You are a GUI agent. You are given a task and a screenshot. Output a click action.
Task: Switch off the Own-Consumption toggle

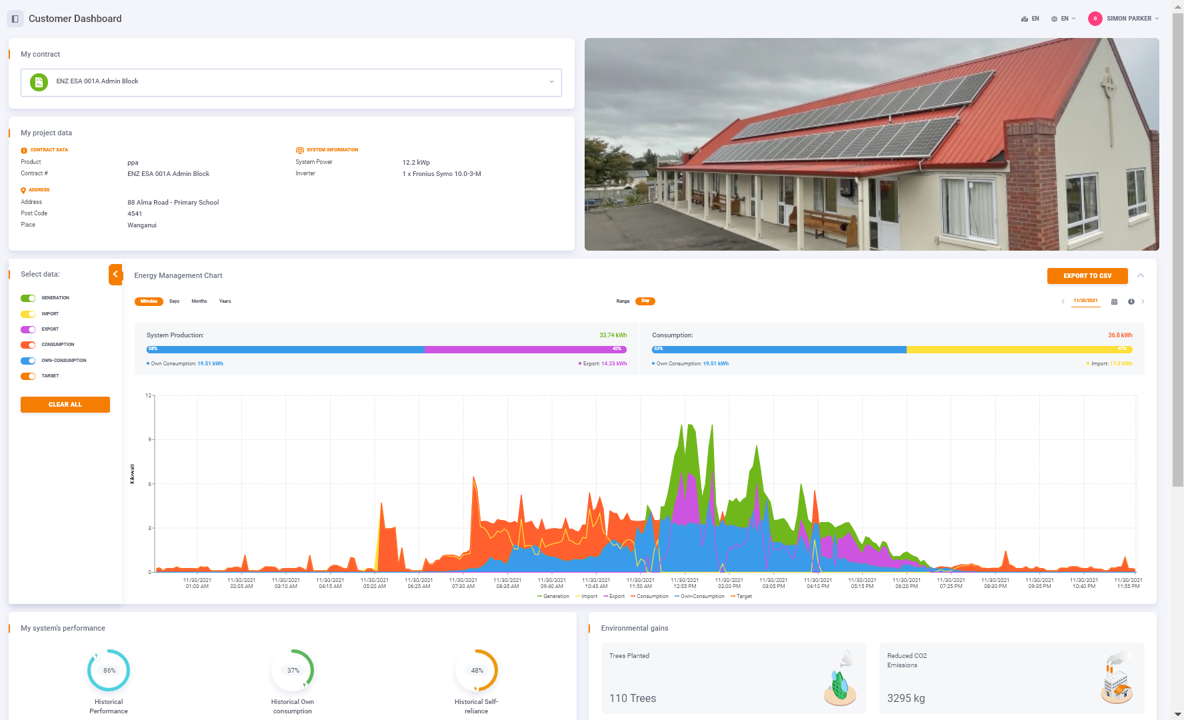point(28,360)
